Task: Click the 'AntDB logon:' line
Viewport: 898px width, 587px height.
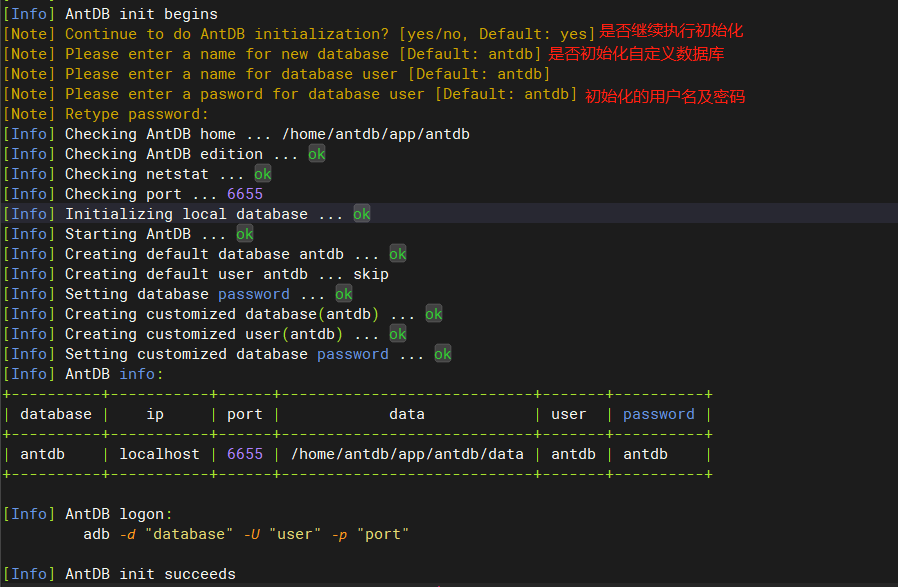Action: click(88, 514)
